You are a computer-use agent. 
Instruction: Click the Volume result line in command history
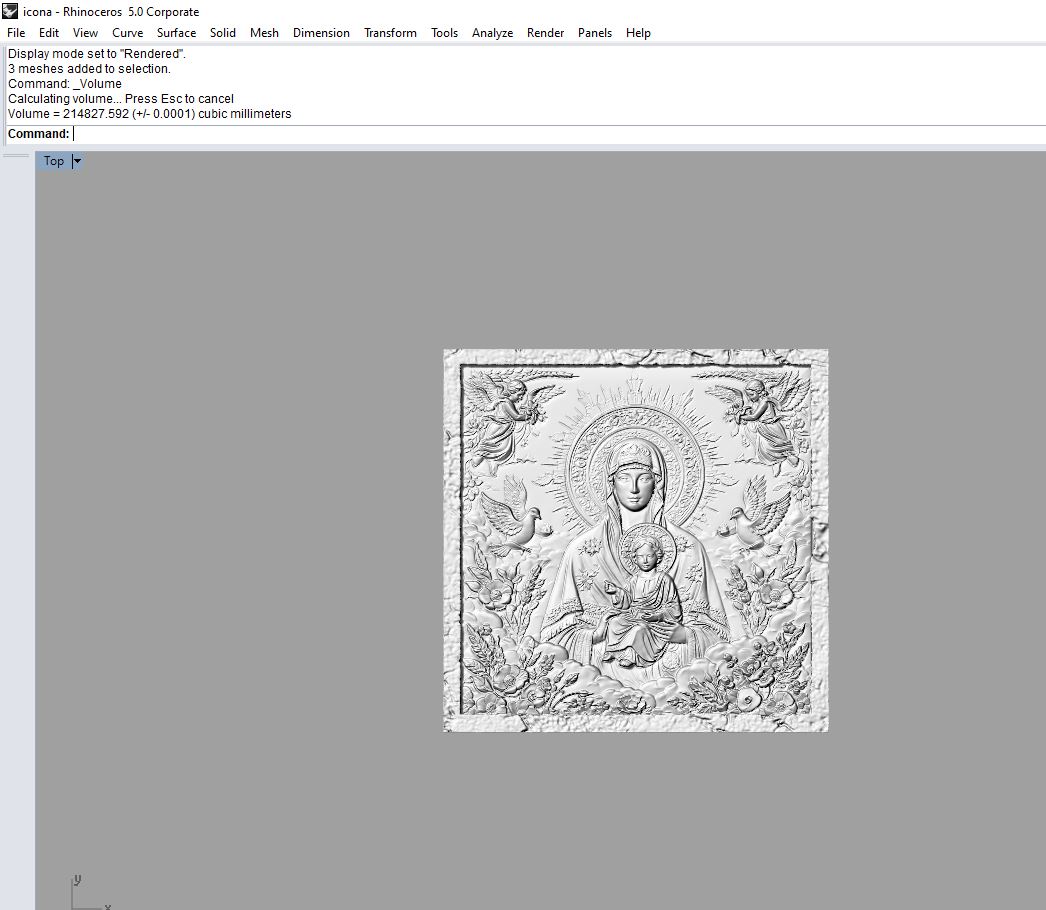[149, 113]
